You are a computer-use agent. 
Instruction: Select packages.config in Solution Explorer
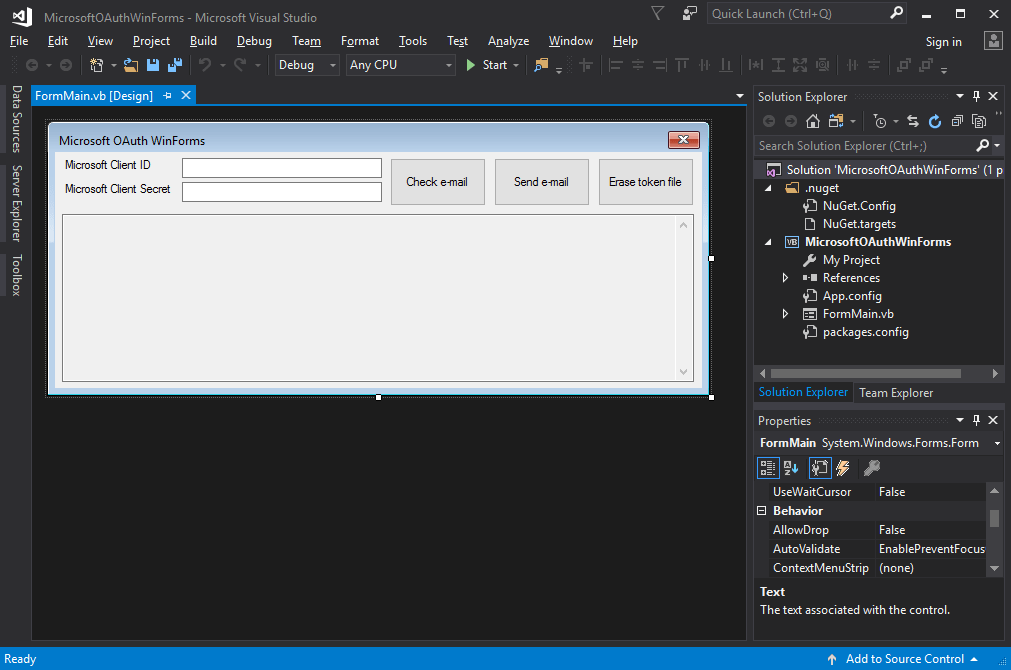point(865,332)
